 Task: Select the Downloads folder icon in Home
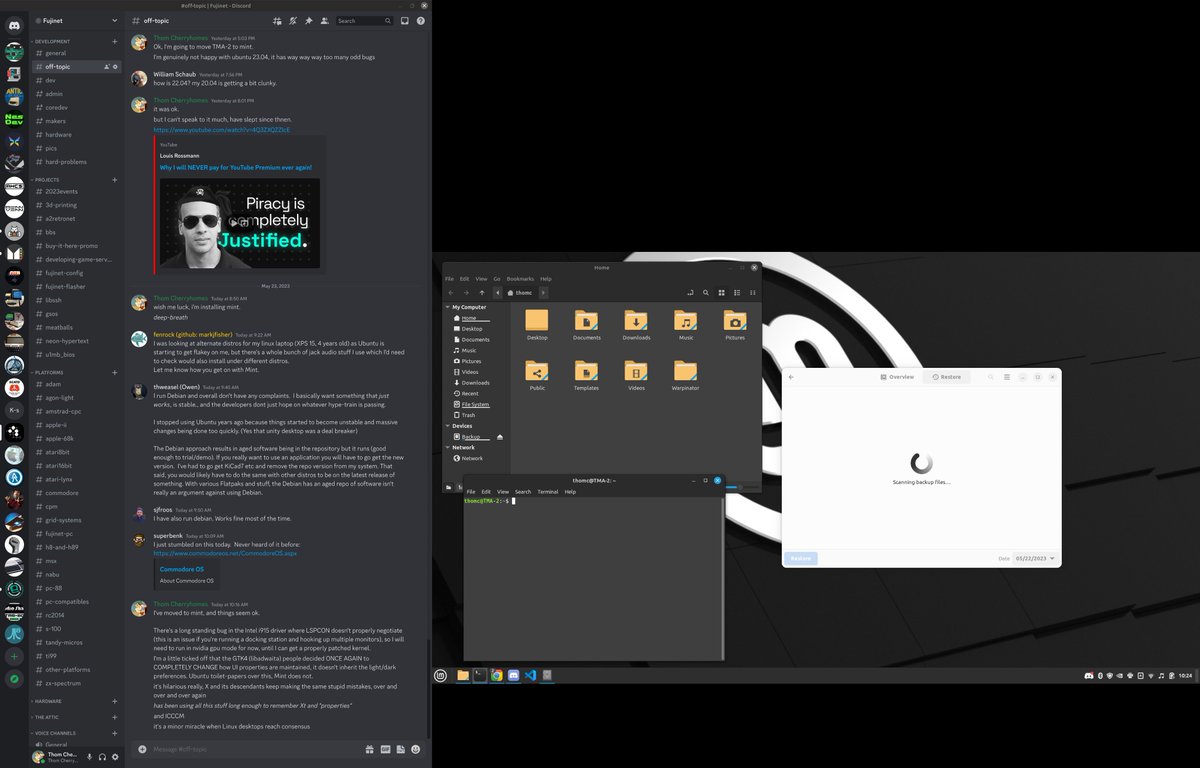tap(636, 320)
